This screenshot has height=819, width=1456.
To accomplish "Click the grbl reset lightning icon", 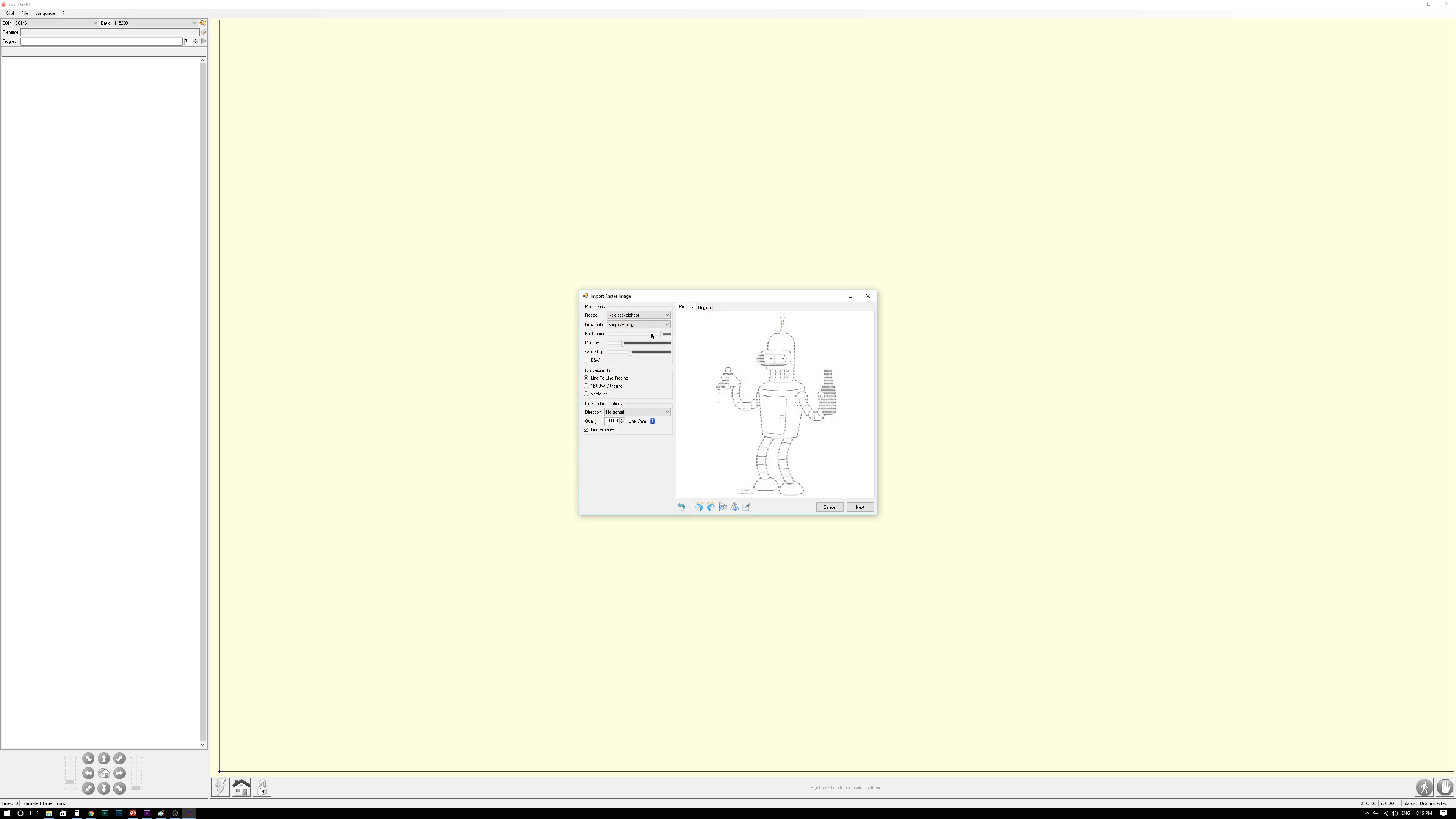I will click(220, 788).
